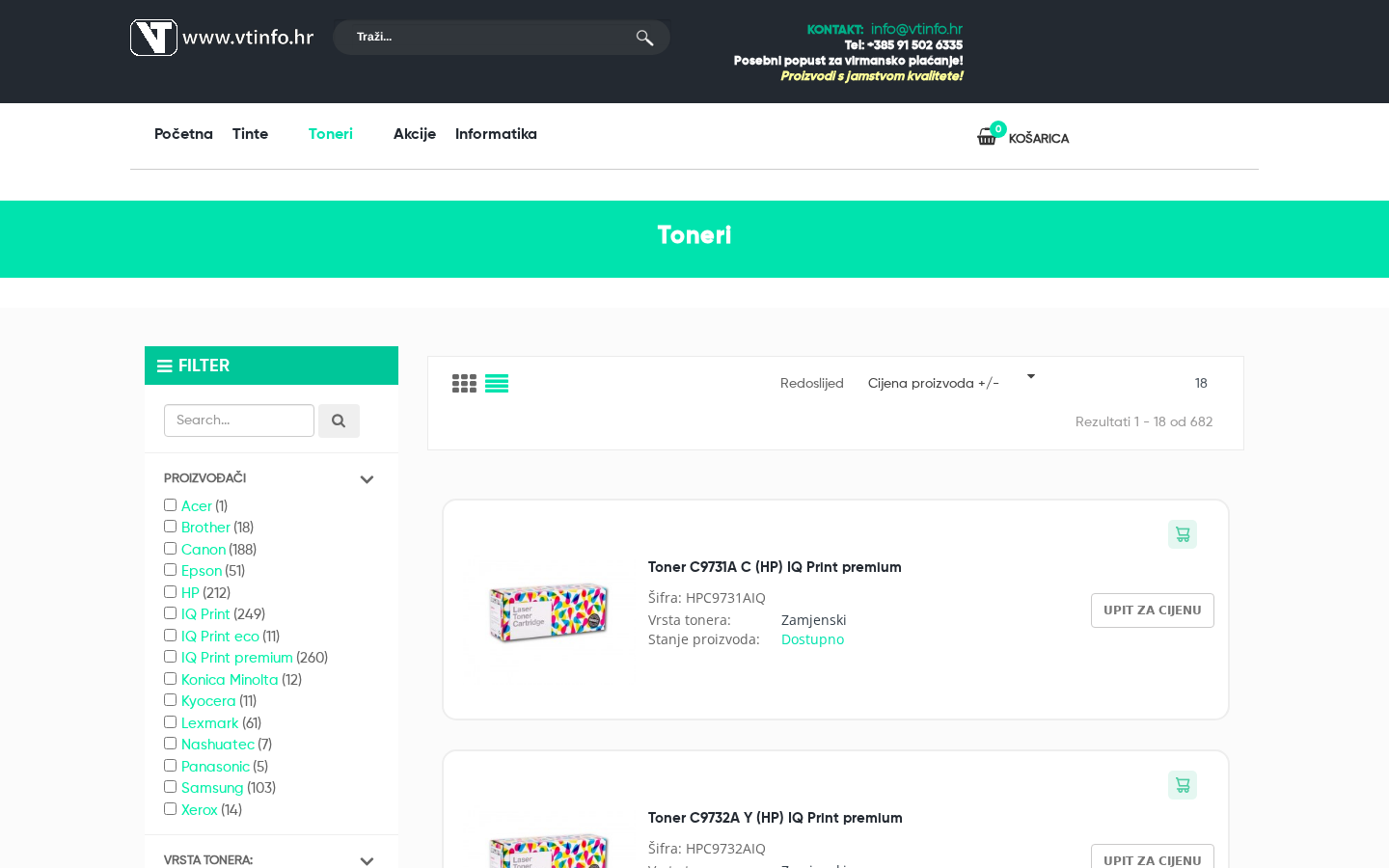Open the Canon manufacturer link
The height and width of the screenshot is (868, 1389).
pyautogui.click(x=204, y=550)
